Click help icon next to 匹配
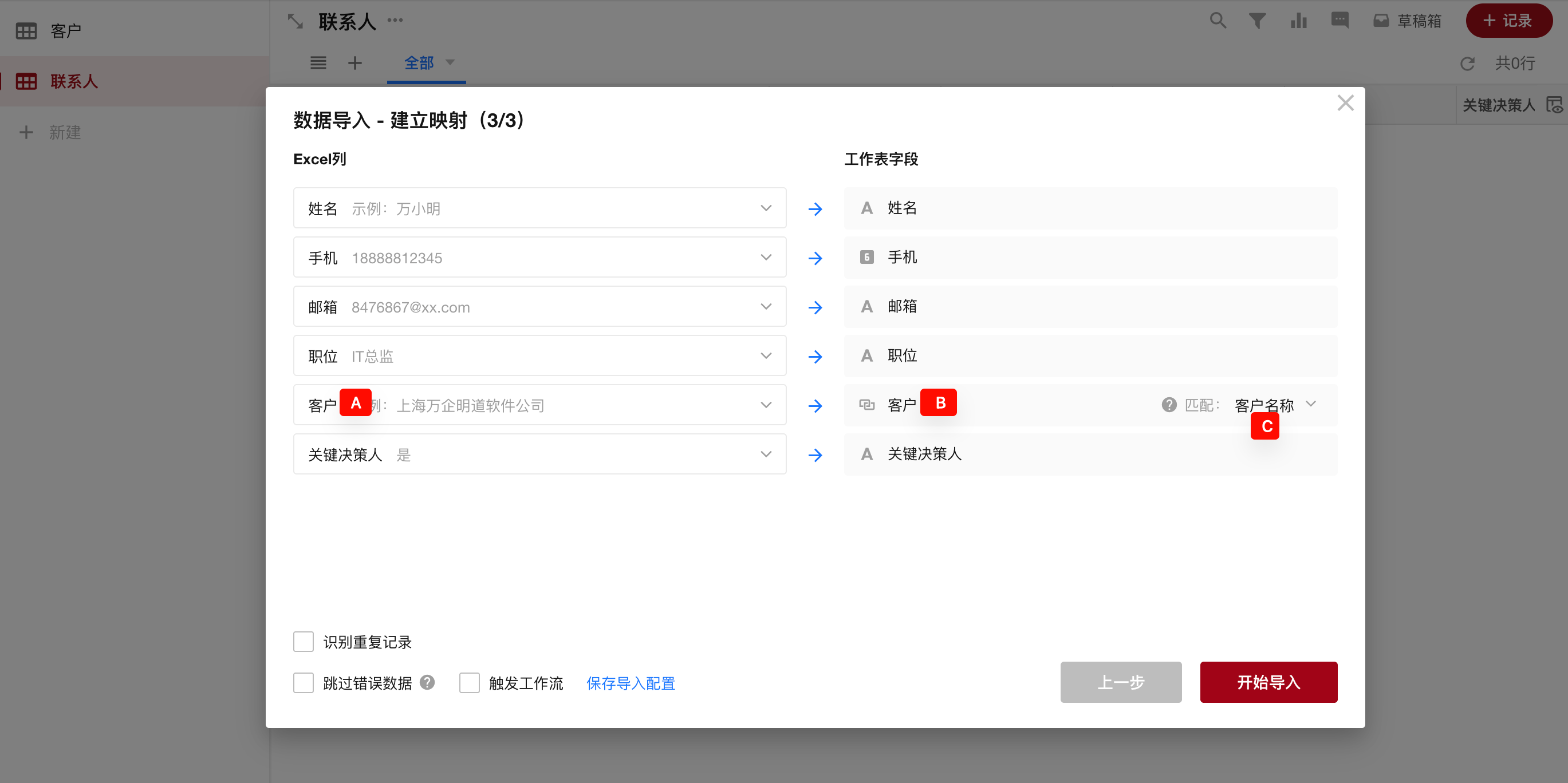 click(x=1169, y=405)
